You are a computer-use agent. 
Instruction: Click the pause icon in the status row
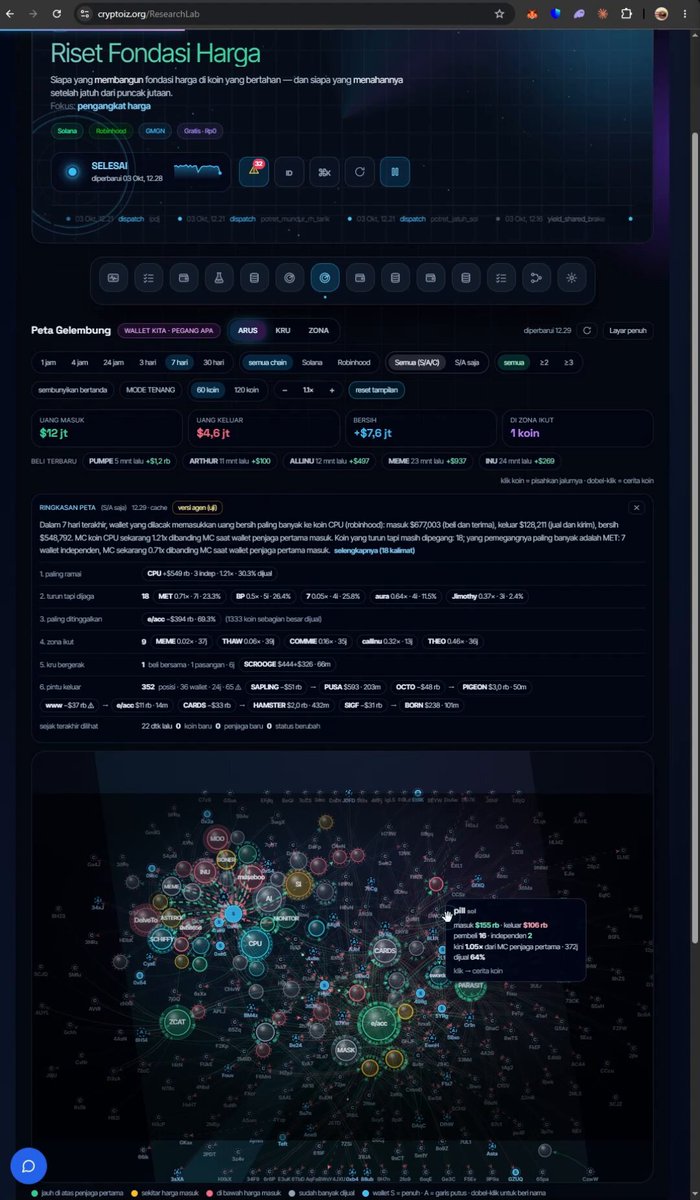[x=395, y=172]
